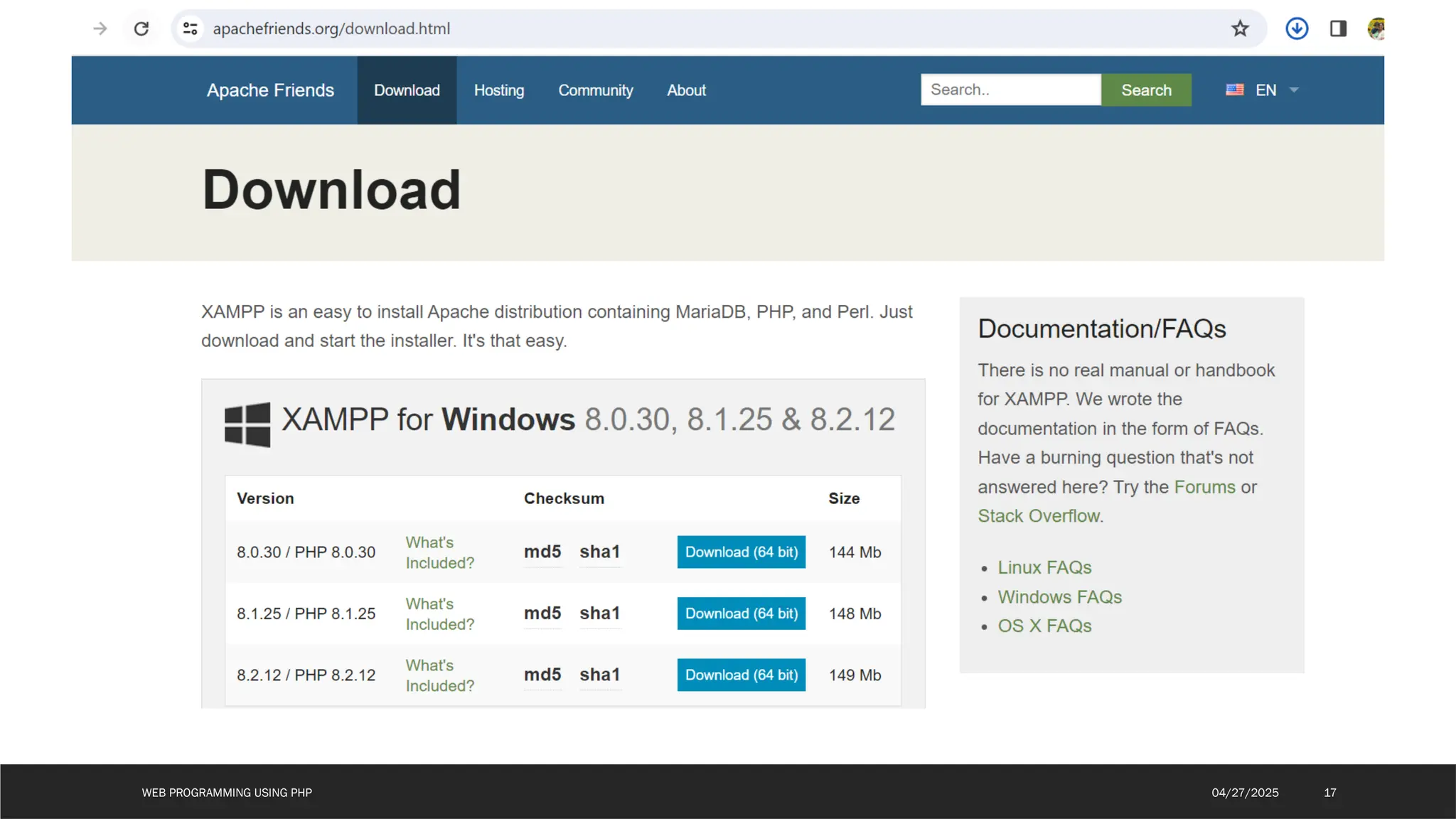Expand the EN language dropdown arrow
This screenshot has height=819, width=1456.
click(x=1294, y=90)
